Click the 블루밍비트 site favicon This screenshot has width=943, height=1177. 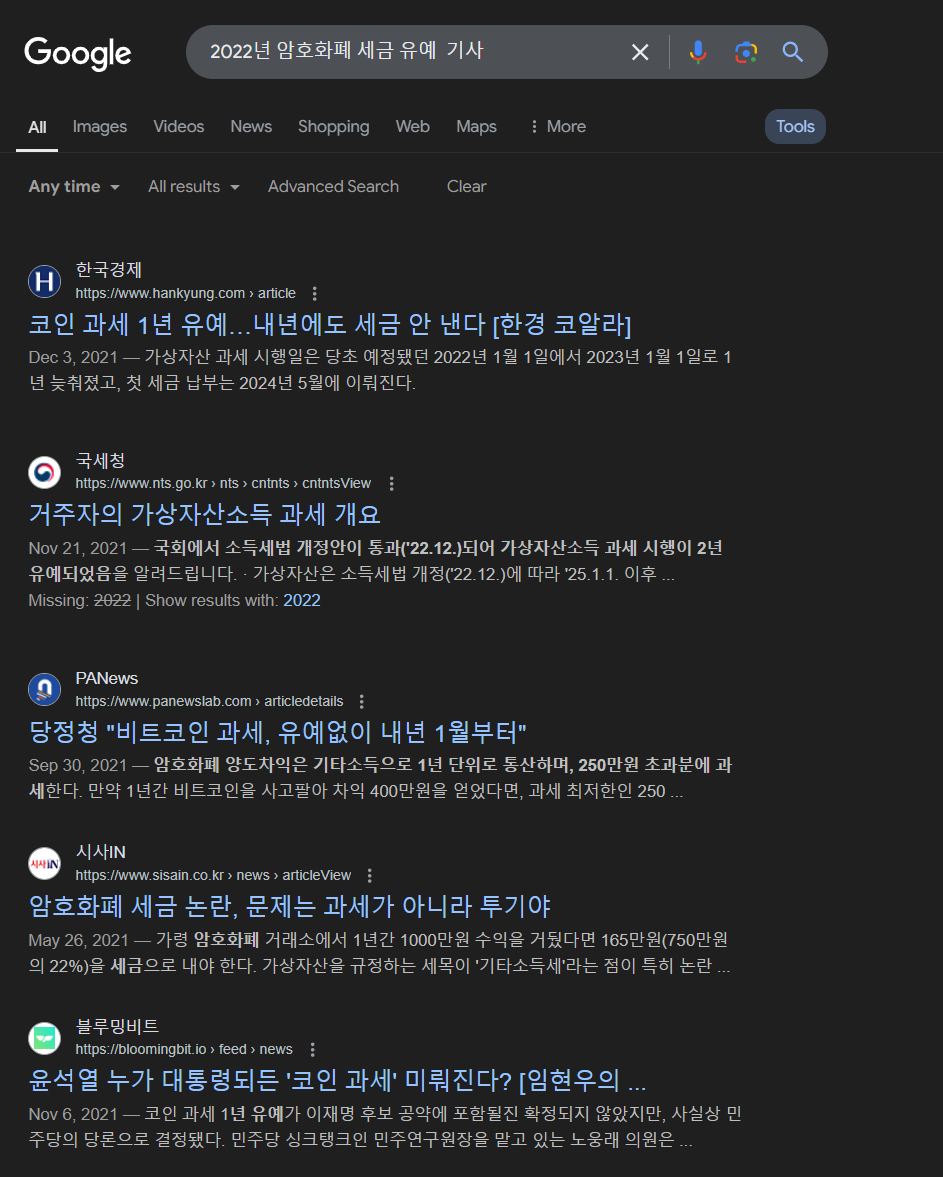(44, 1038)
